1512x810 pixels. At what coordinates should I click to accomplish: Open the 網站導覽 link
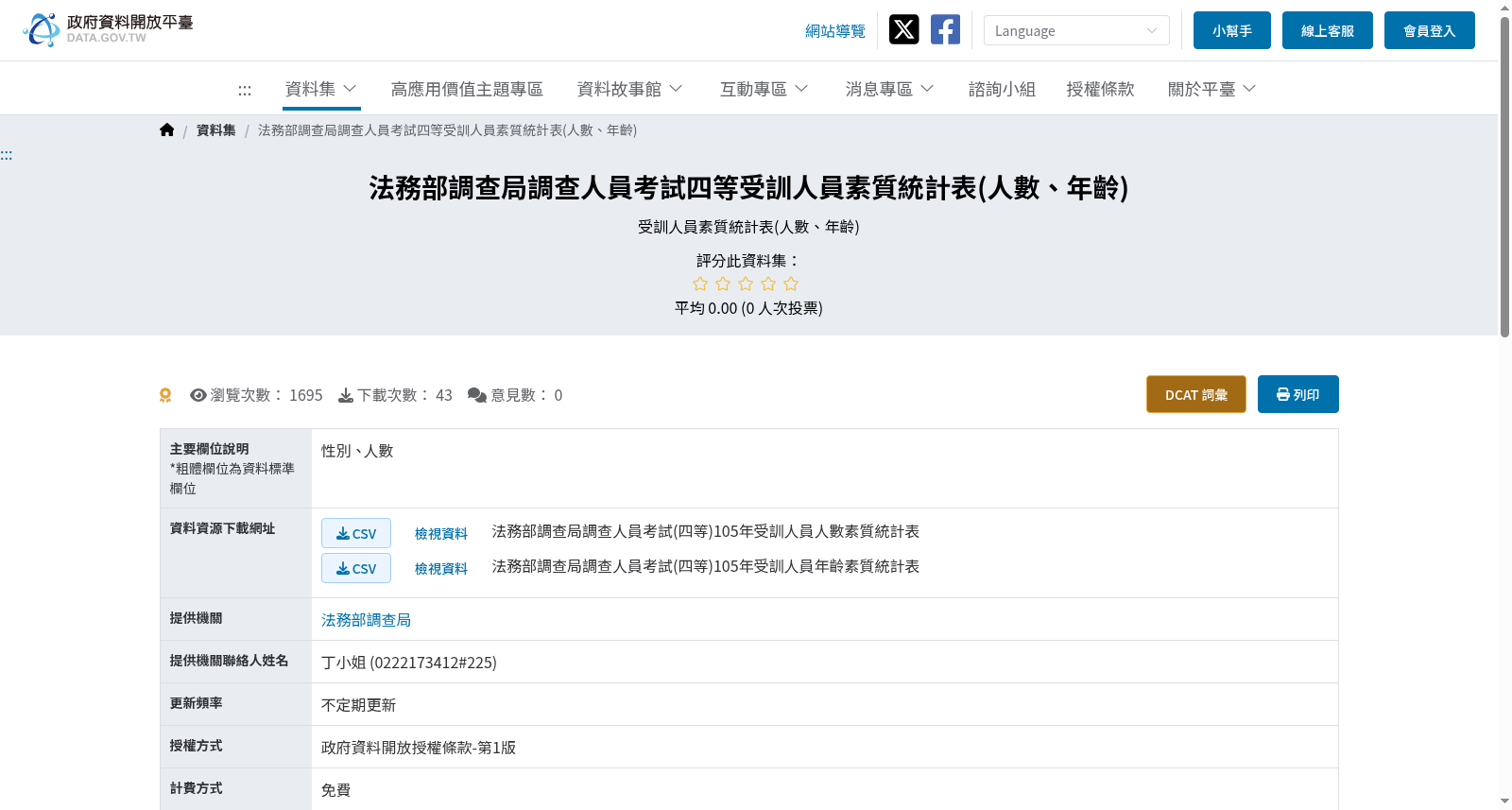pos(835,31)
